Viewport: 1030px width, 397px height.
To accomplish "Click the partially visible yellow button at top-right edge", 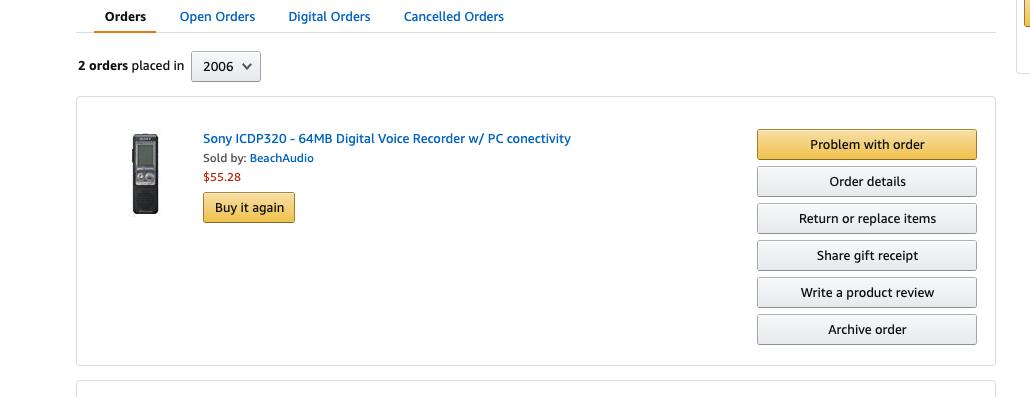I will tap(1027, 13).
